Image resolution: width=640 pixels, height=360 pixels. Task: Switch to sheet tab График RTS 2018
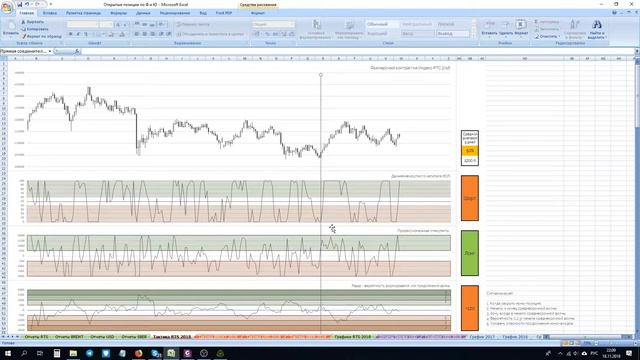353,337
